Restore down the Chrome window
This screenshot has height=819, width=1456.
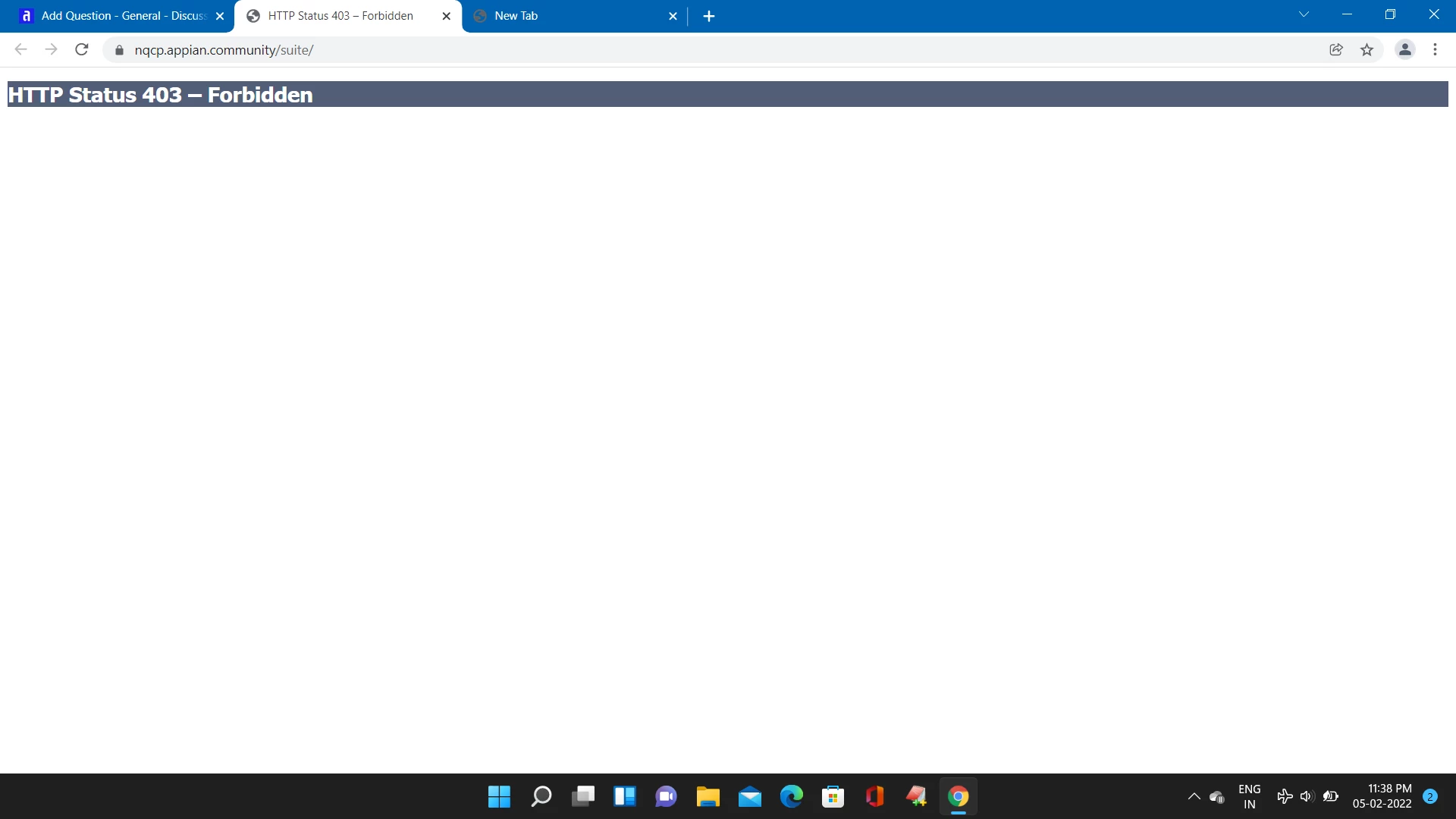pos(1390,14)
